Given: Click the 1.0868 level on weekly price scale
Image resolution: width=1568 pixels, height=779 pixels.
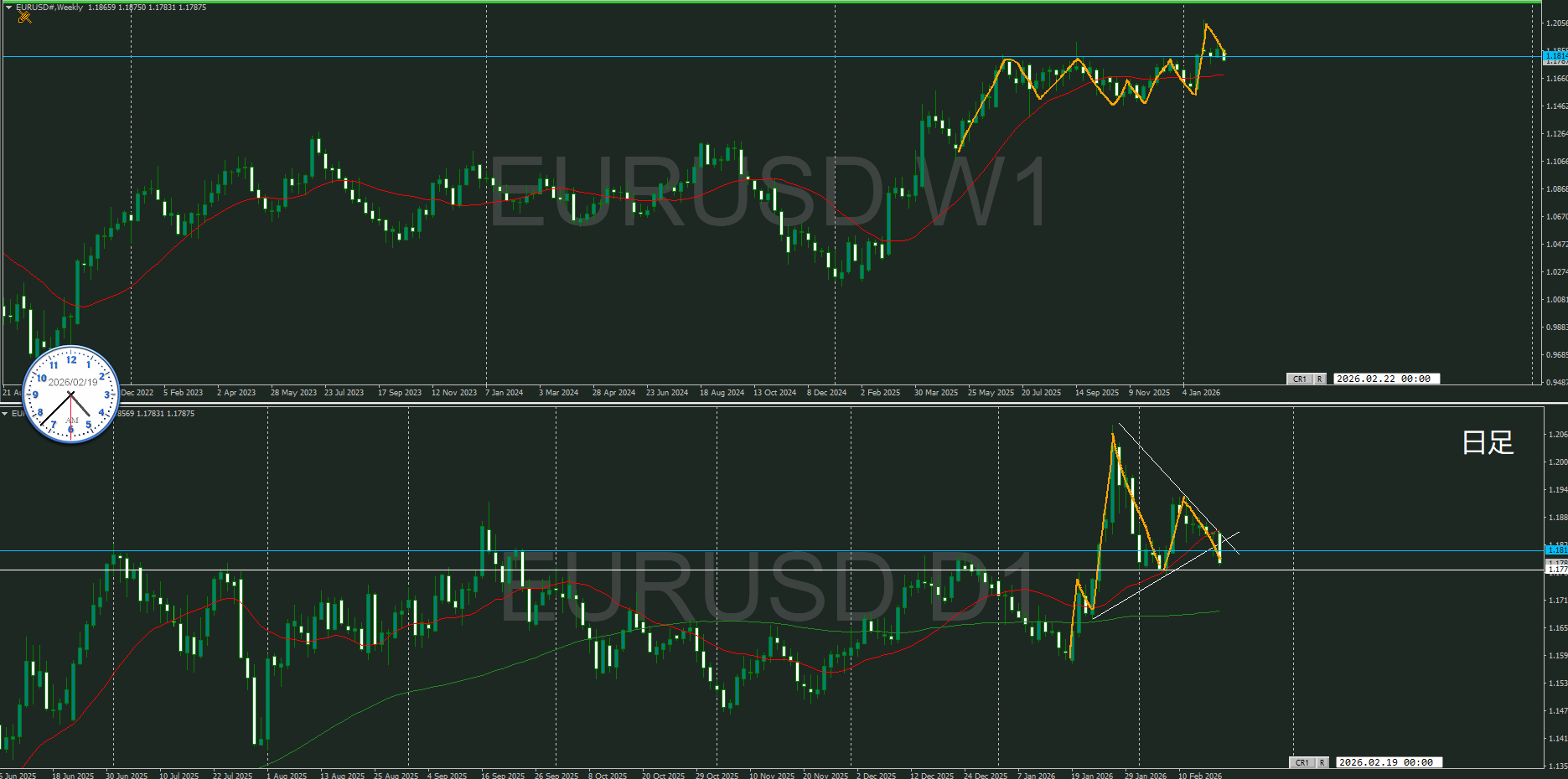Looking at the screenshot, I should (1555, 189).
